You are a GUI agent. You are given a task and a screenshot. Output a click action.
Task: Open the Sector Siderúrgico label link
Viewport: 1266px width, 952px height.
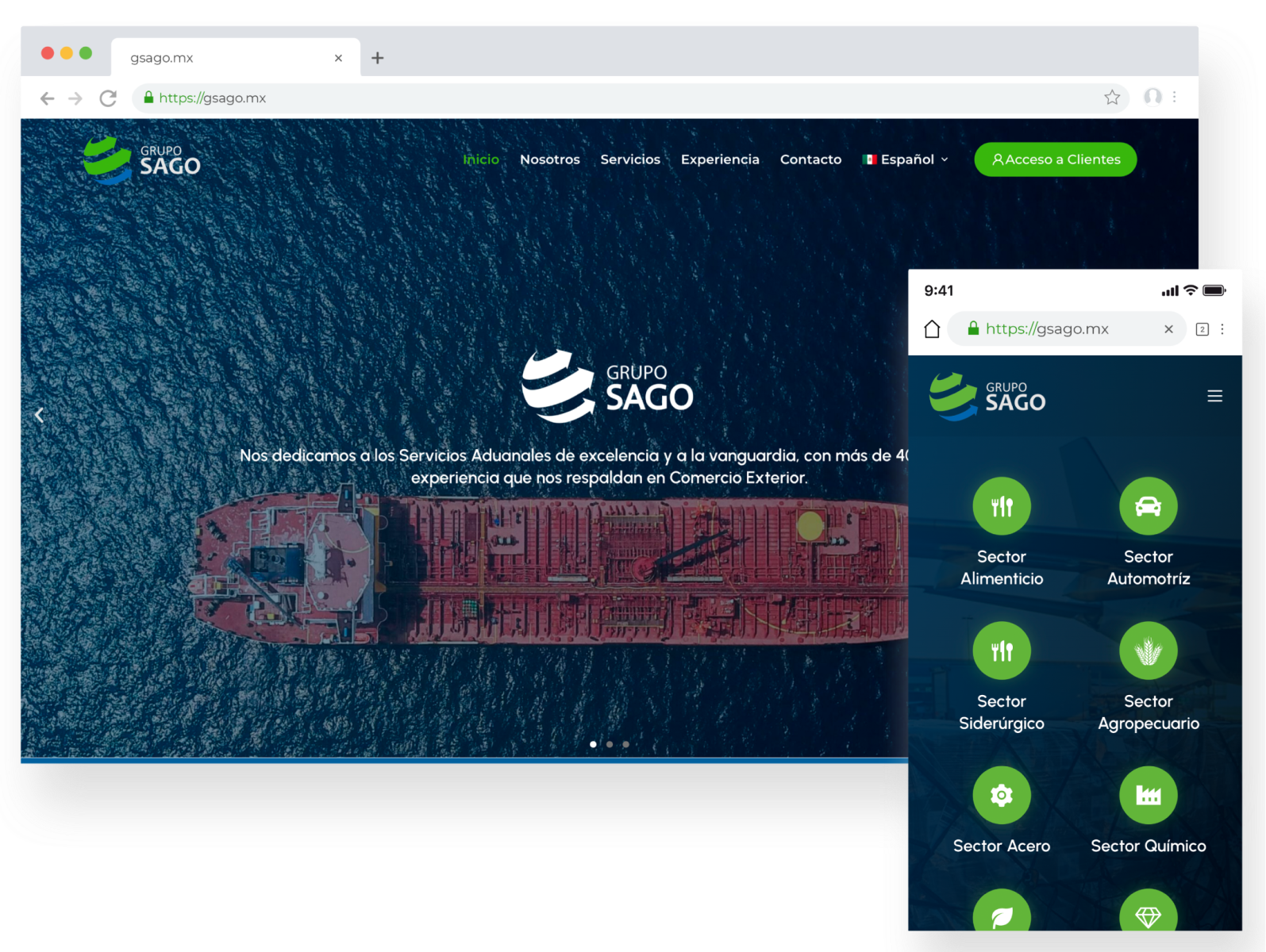(1002, 712)
